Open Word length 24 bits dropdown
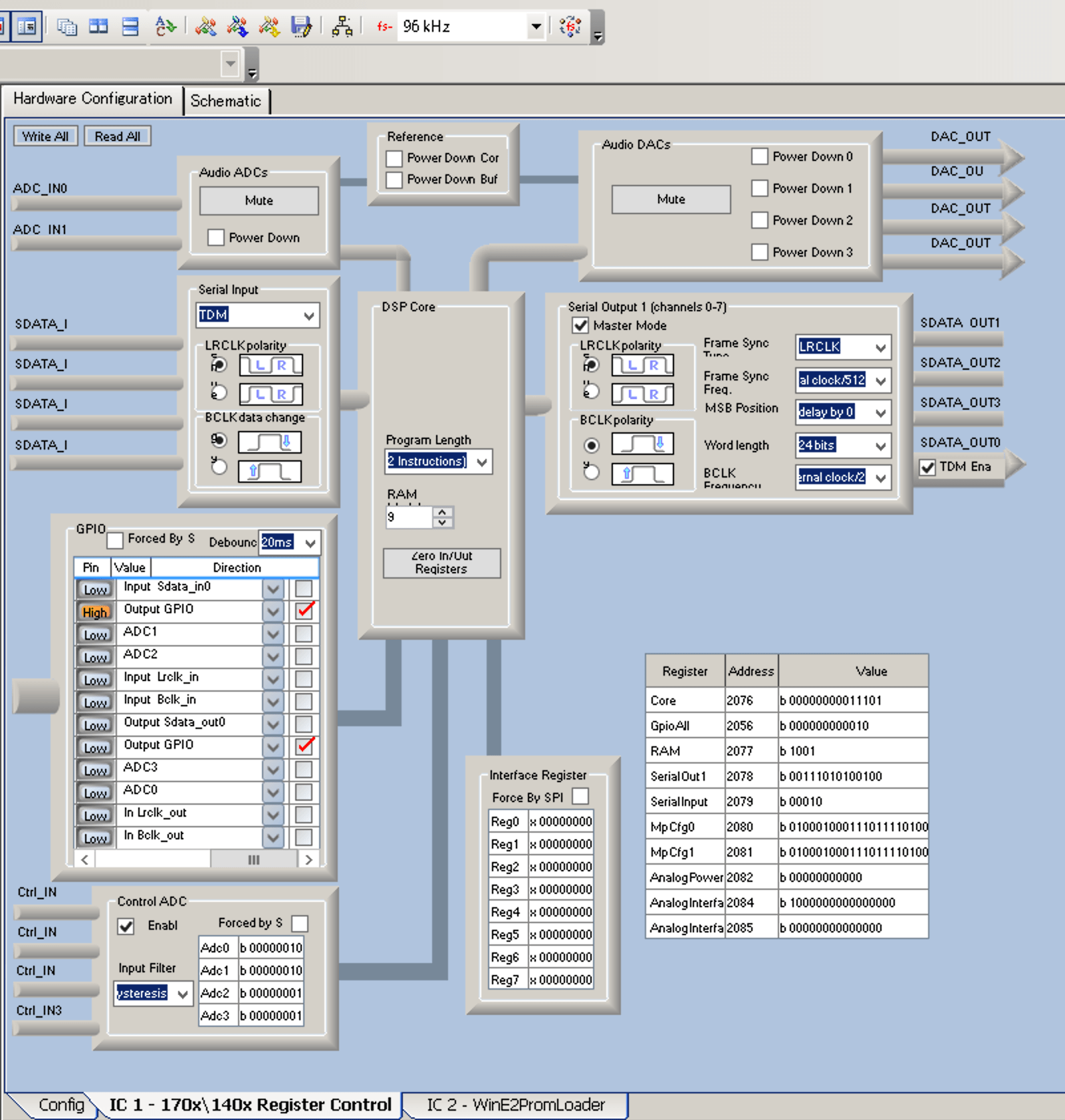The image size is (1065, 1120). tap(881, 446)
